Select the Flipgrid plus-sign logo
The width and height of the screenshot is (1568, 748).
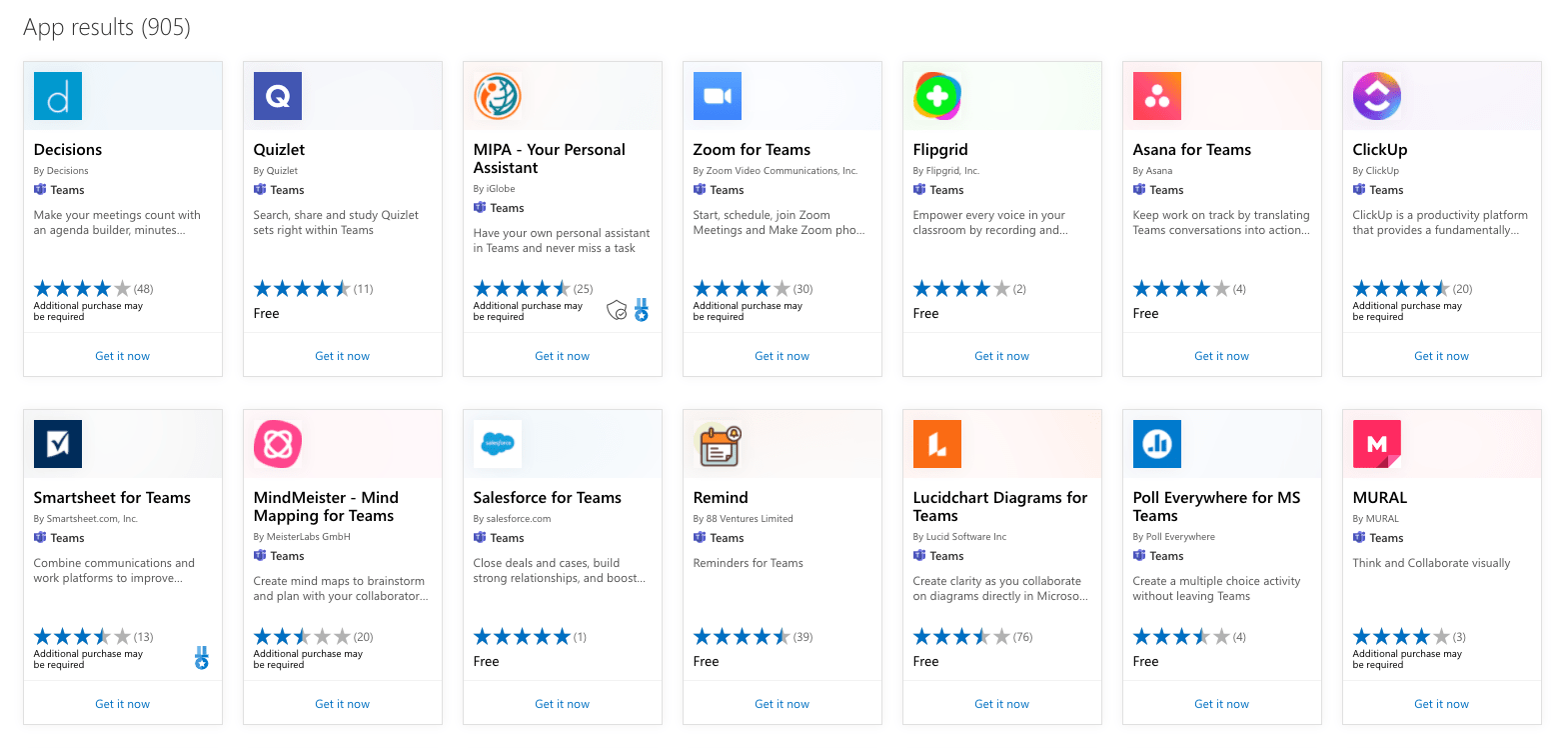(936, 96)
